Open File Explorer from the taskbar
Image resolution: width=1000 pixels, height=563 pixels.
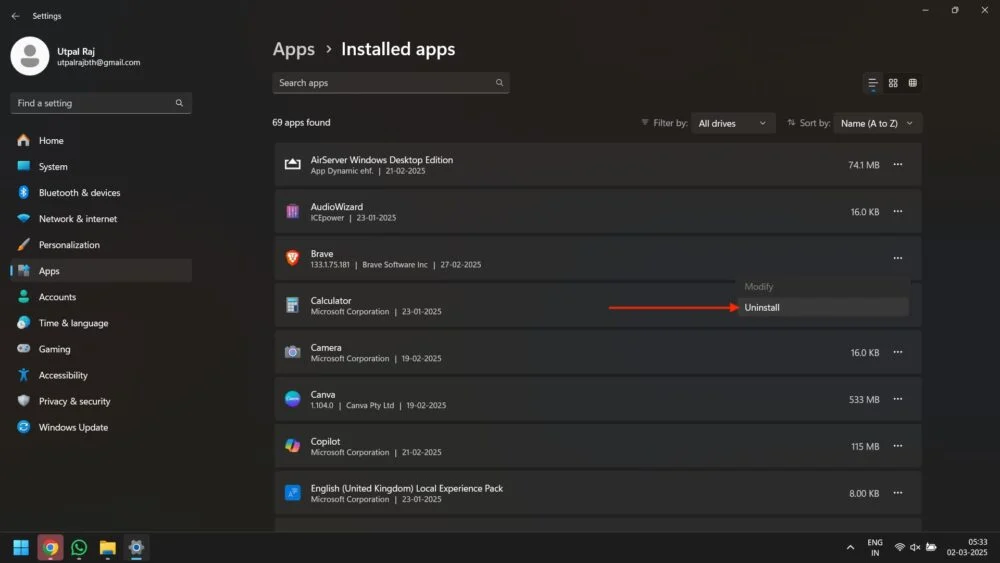[108, 548]
